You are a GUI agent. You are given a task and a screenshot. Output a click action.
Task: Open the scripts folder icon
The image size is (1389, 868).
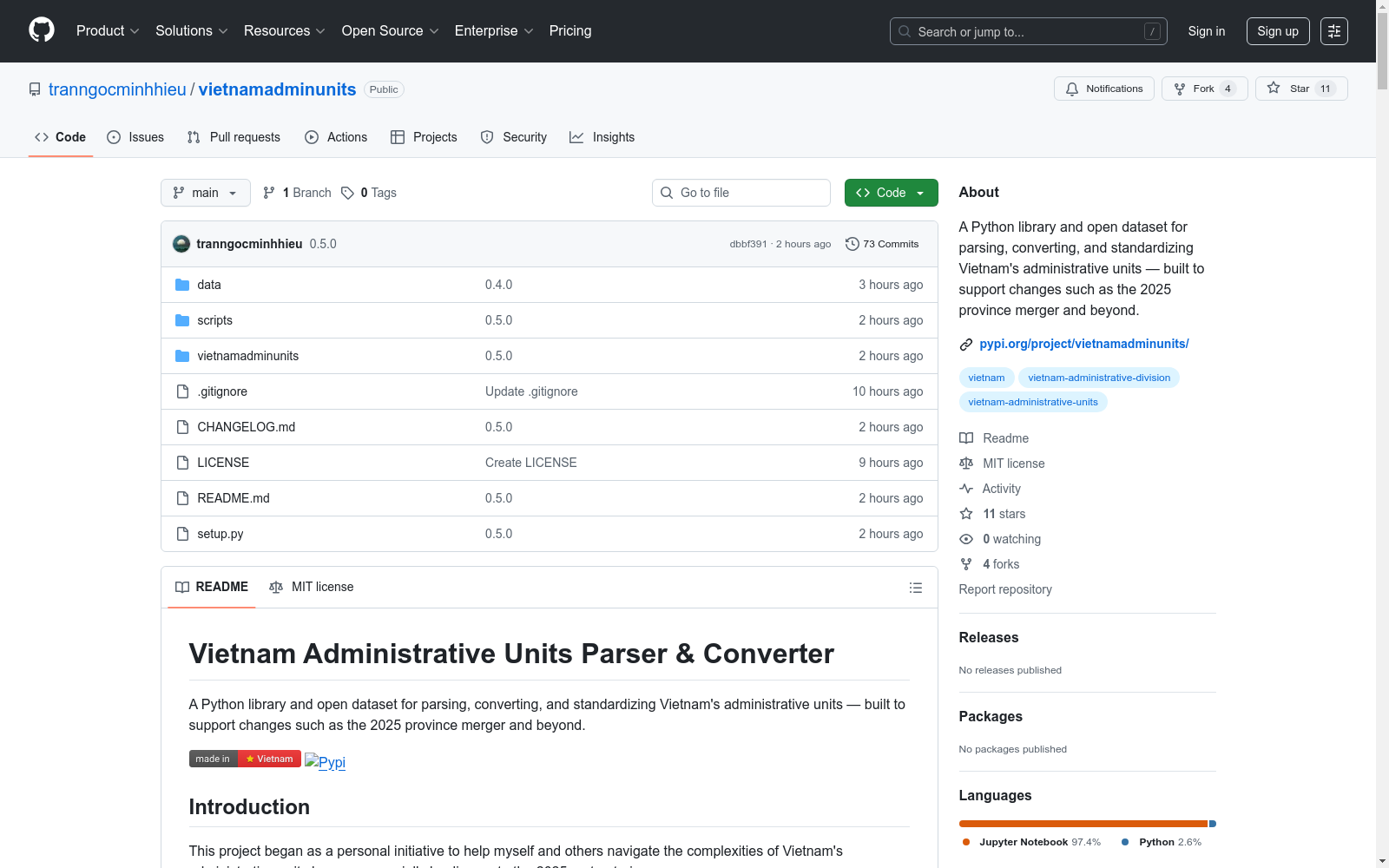pyautogui.click(x=182, y=320)
